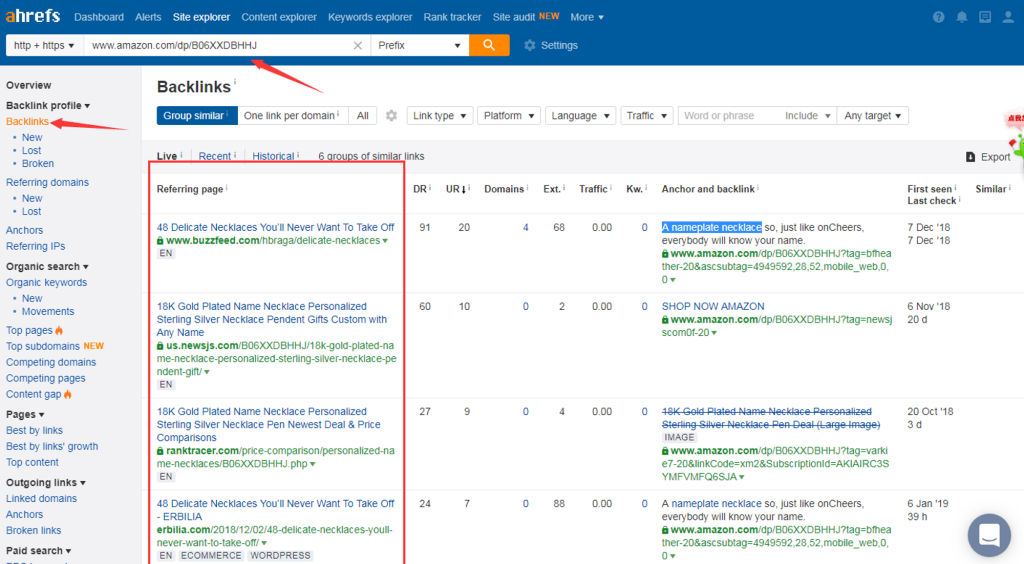Viewport: 1024px width, 564px height.
Task: Open the Language filter dropdown
Action: pos(580,116)
